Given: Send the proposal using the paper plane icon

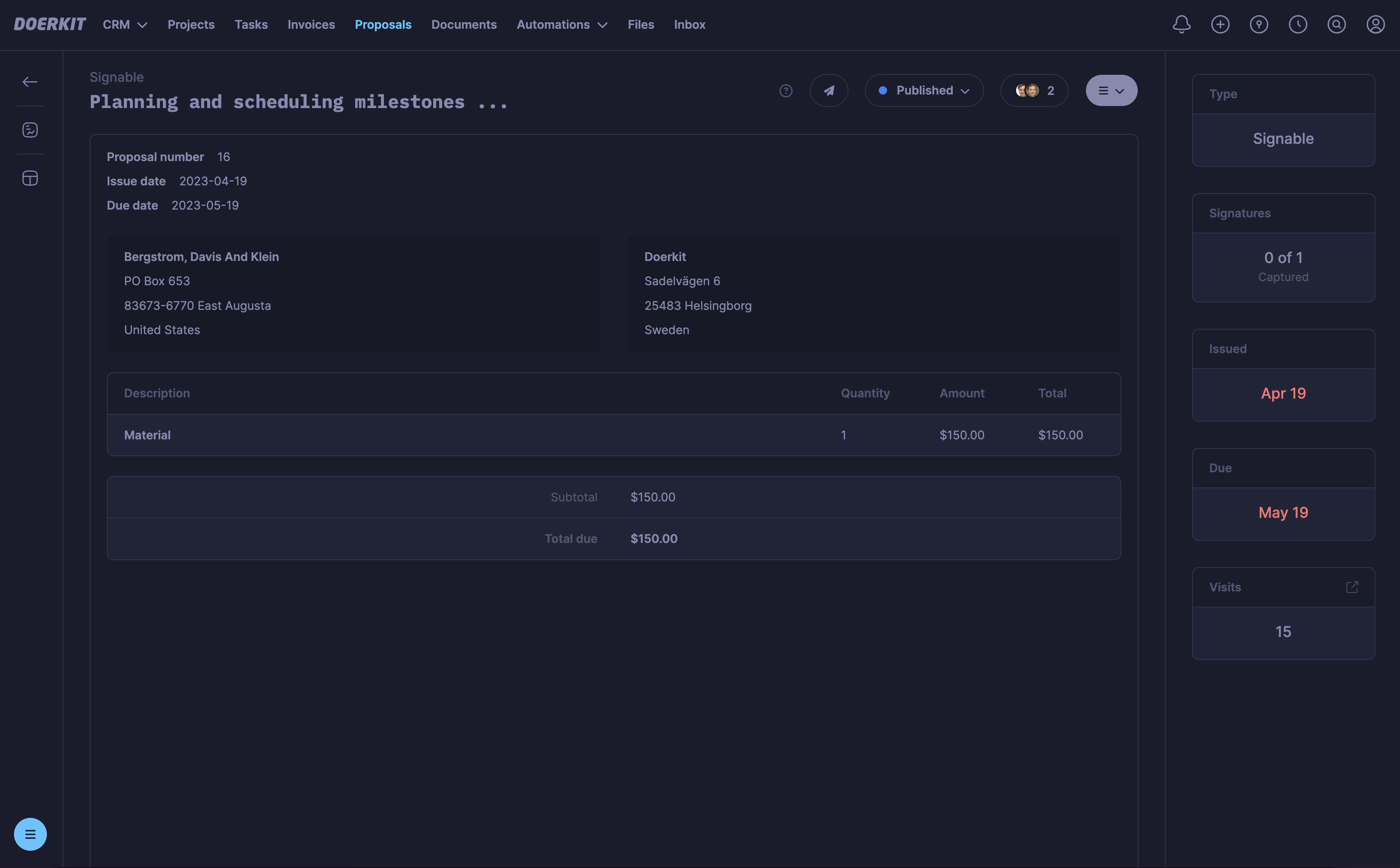Looking at the screenshot, I should pos(828,90).
